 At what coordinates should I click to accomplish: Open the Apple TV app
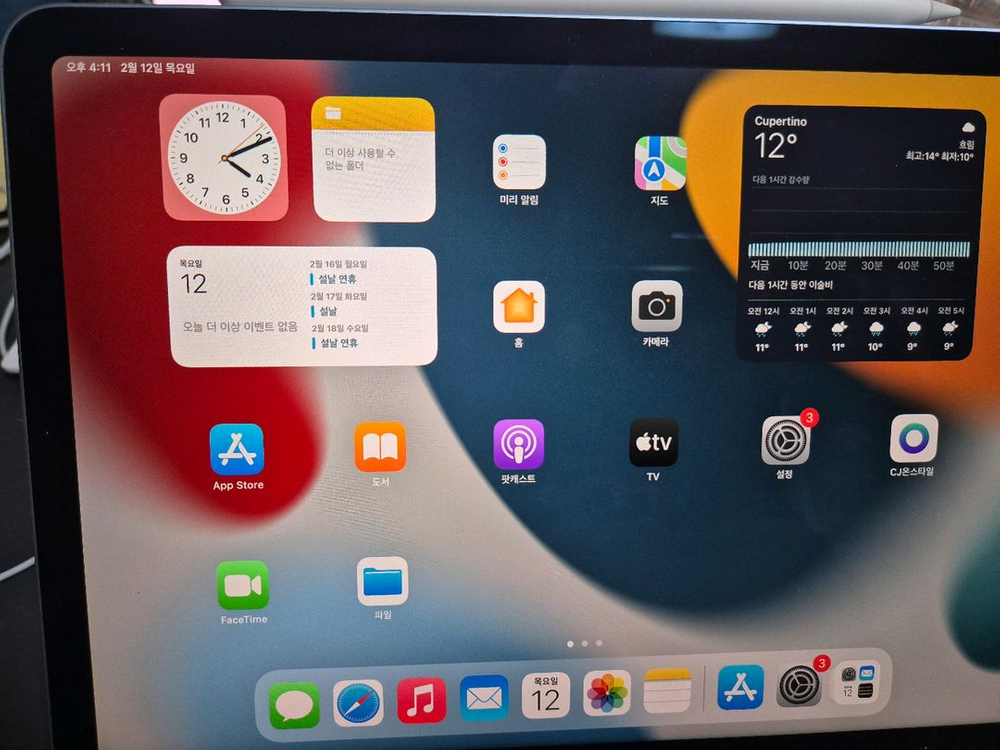(653, 443)
